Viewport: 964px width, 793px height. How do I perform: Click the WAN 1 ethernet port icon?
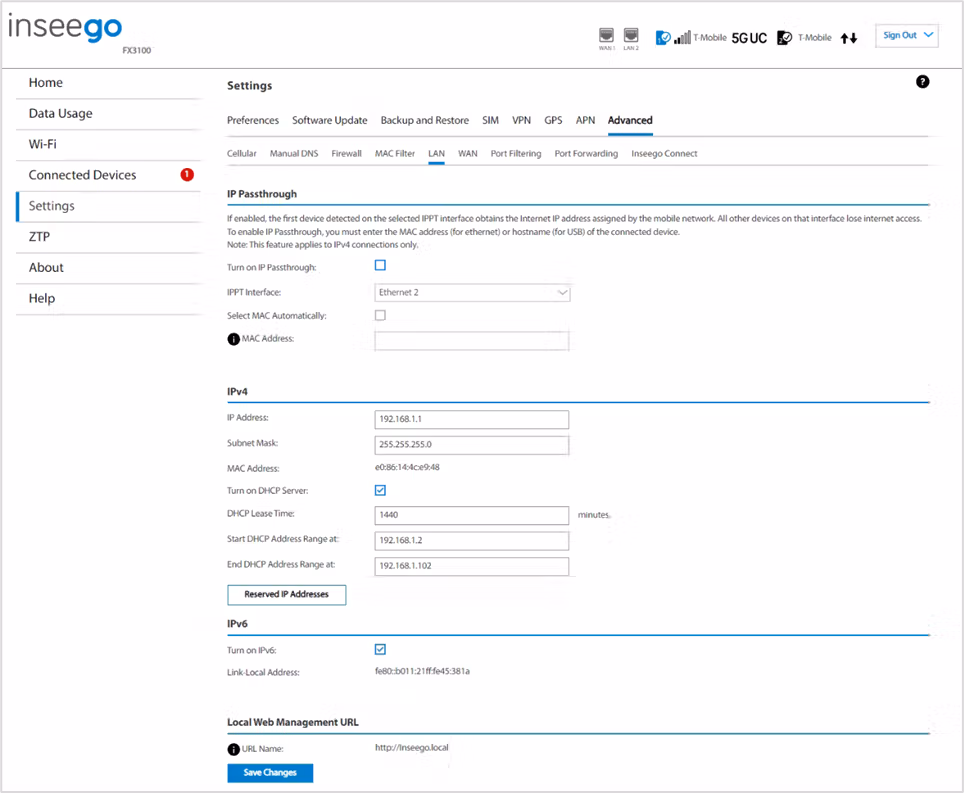pyautogui.click(x=606, y=35)
